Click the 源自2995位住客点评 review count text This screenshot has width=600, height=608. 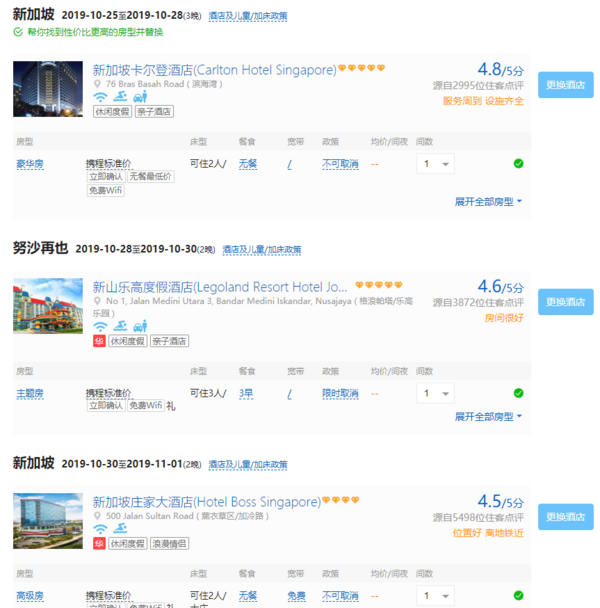click(x=478, y=86)
